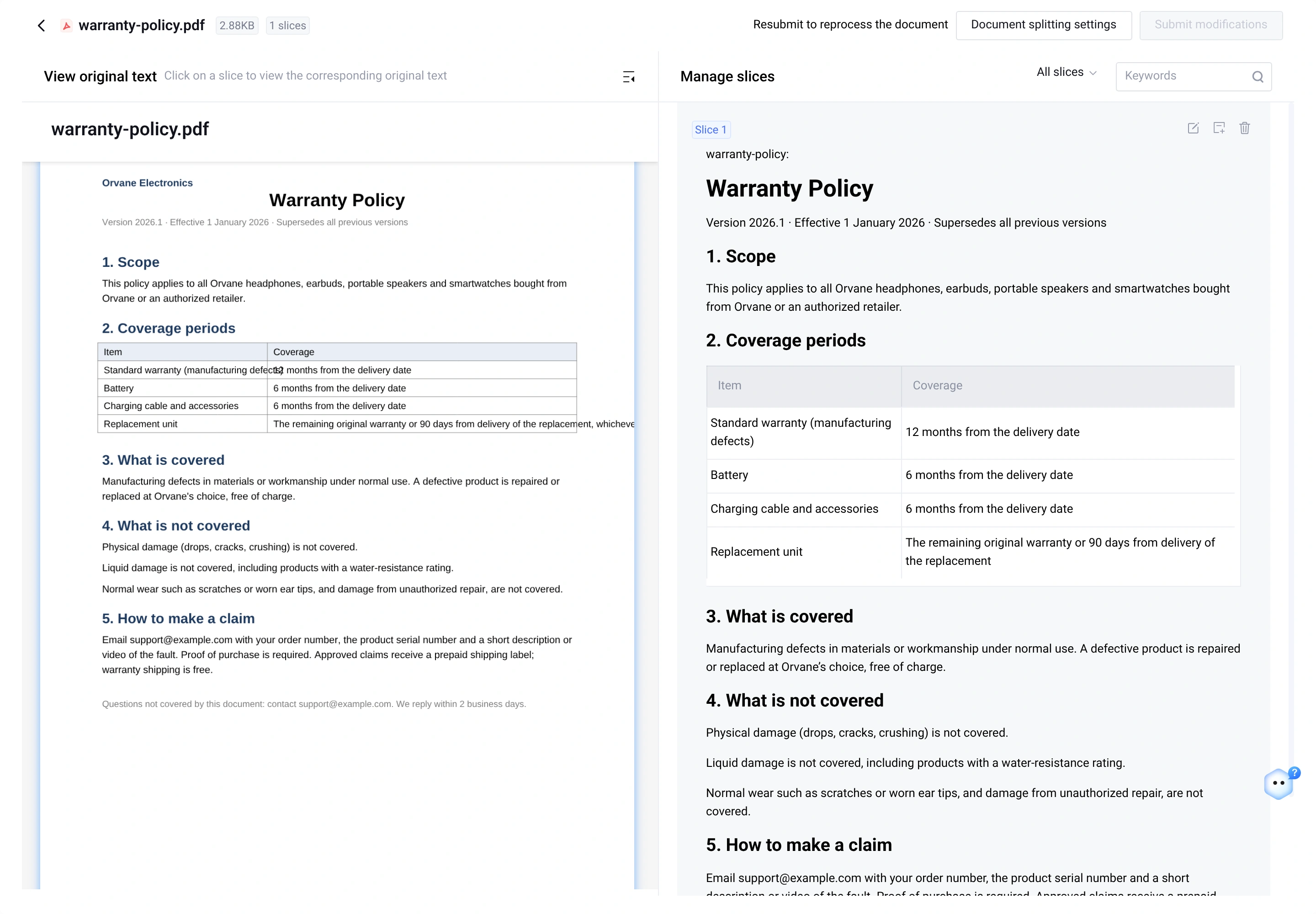This screenshot has height=914, width=1316.
Task: Add a new slice below Slice 1
Action: [x=1219, y=128]
